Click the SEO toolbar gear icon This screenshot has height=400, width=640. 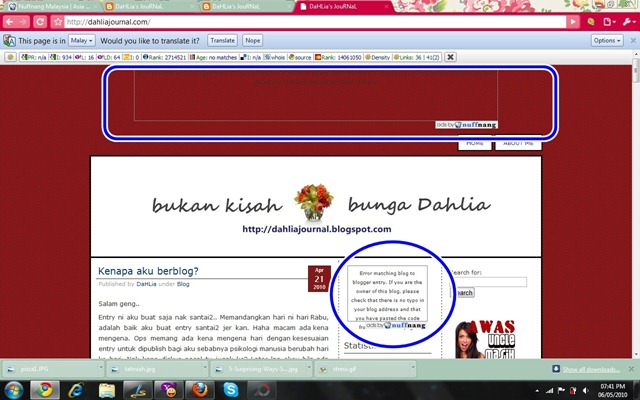coord(11,57)
